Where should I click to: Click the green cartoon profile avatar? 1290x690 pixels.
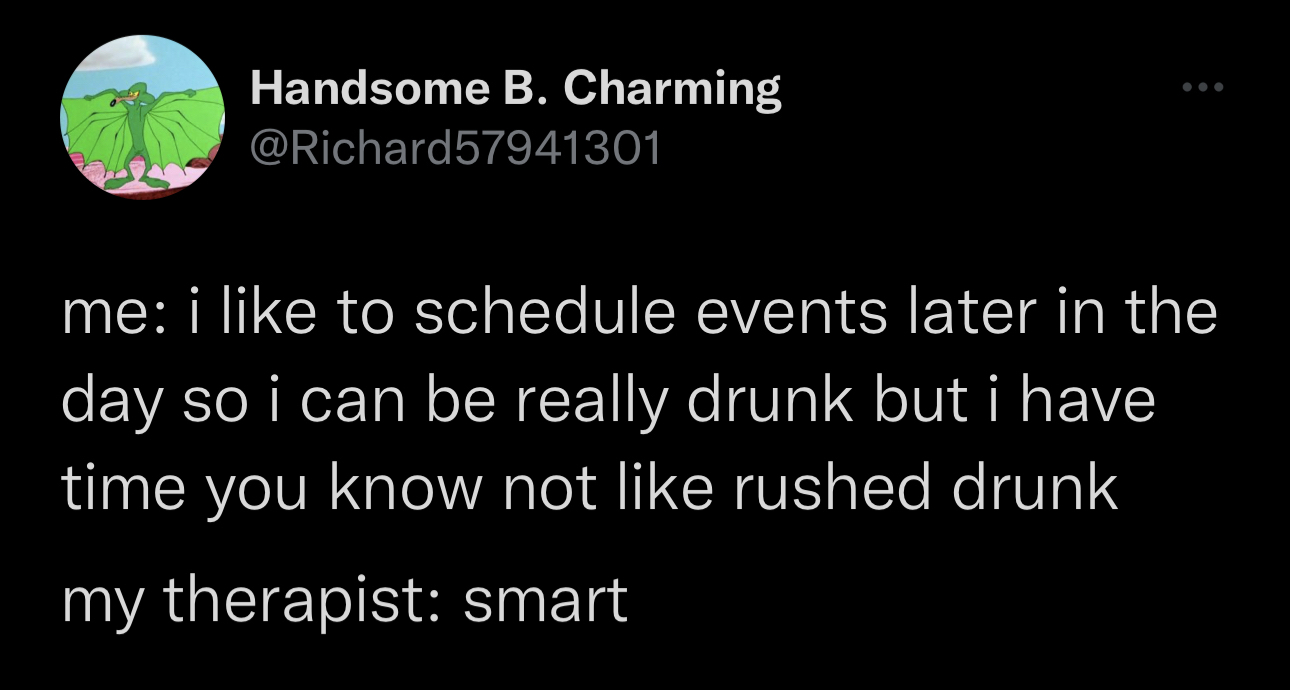coord(142,117)
